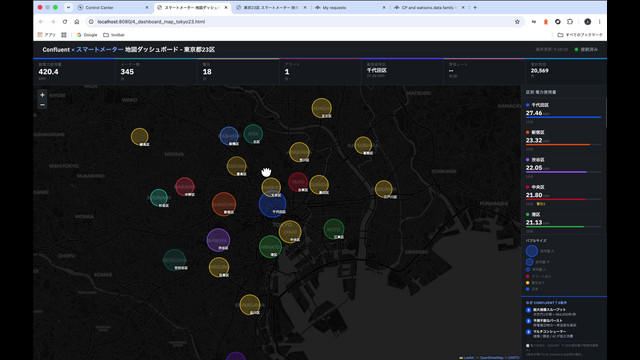Image resolution: width=640 pixels, height=360 pixels.
Task: Select the orange 新宿区 bubble on the map
Action: pyautogui.click(x=224, y=204)
